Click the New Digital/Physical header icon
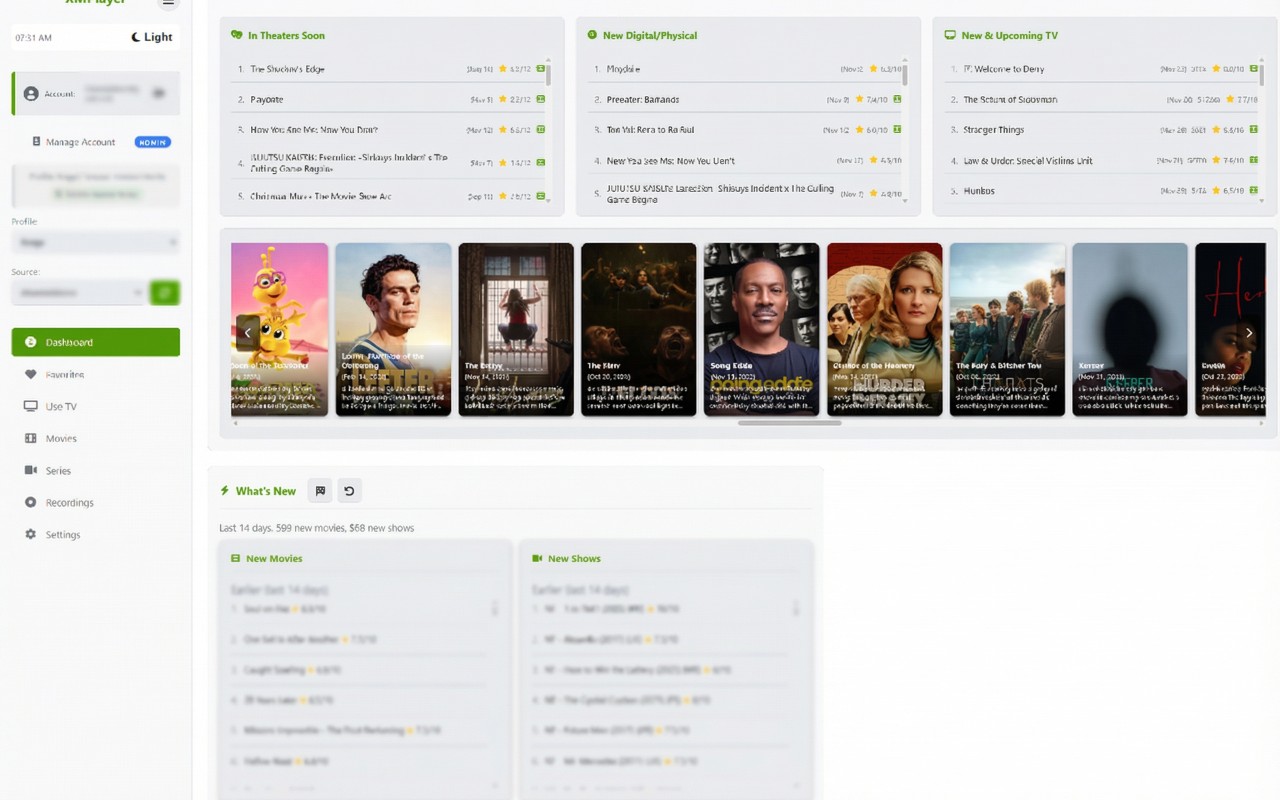Viewport: 1280px width, 800px height. pyautogui.click(x=592, y=35)
